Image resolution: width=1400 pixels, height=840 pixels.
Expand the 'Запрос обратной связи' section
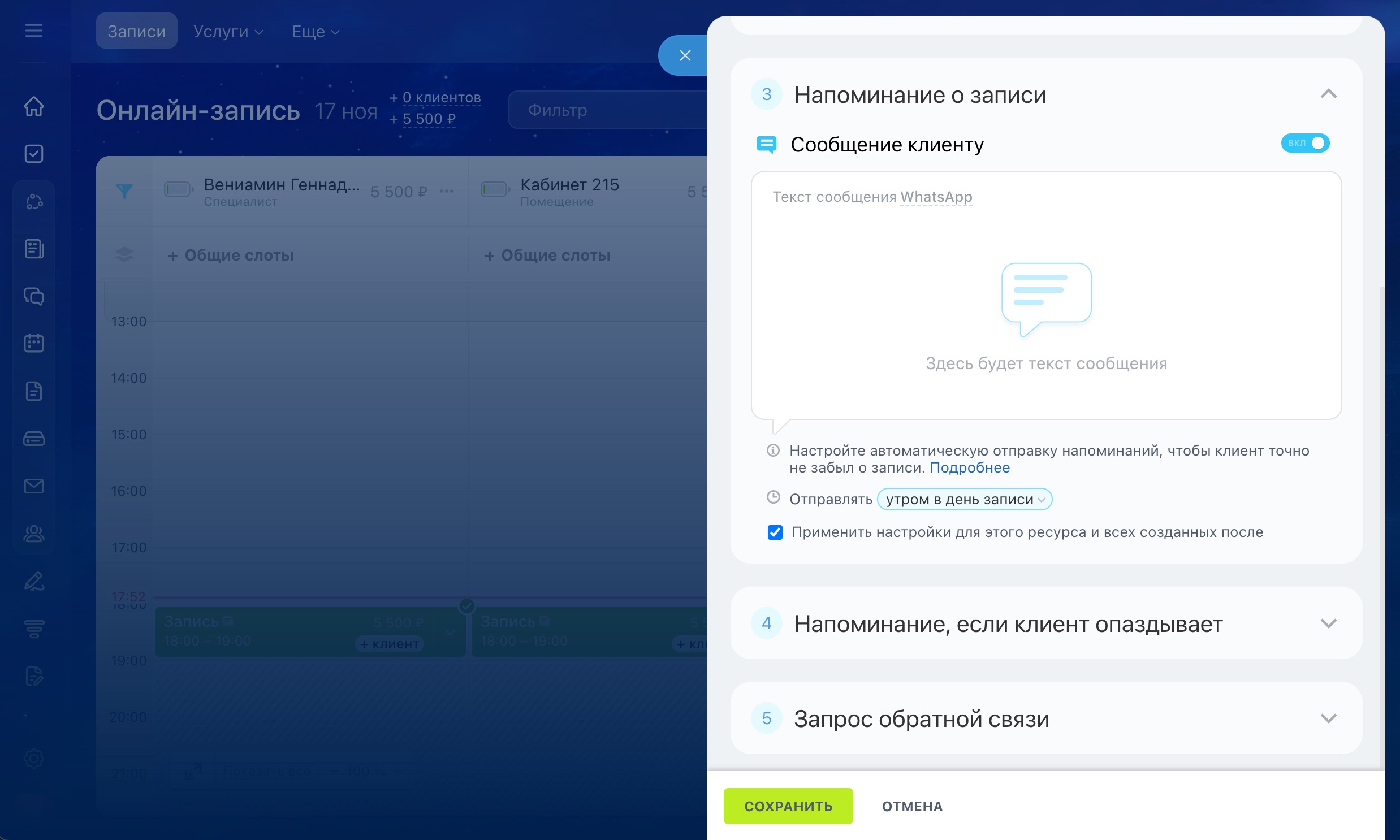(x=1328, y=719)
